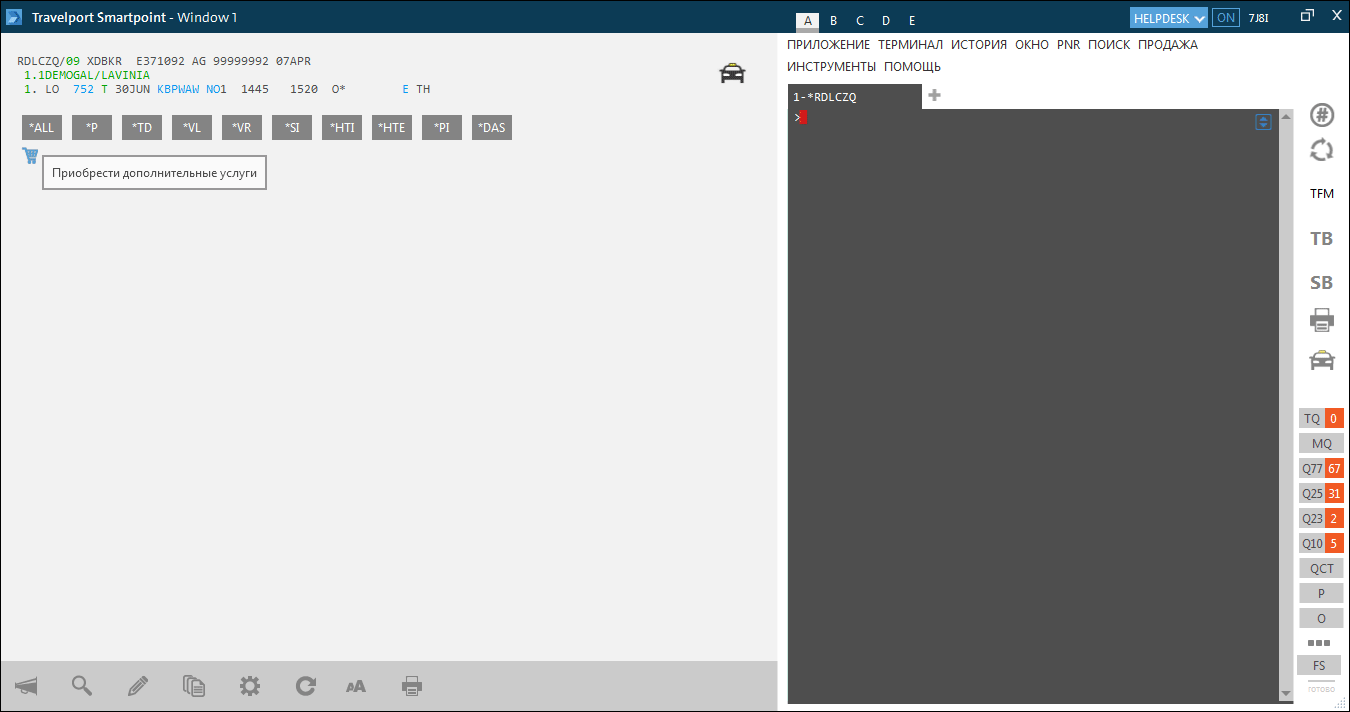Image resolution: width=1350 pixels, height=712 pixels.
Task: Switch to window tab B
Action: [x=834, y=20]
